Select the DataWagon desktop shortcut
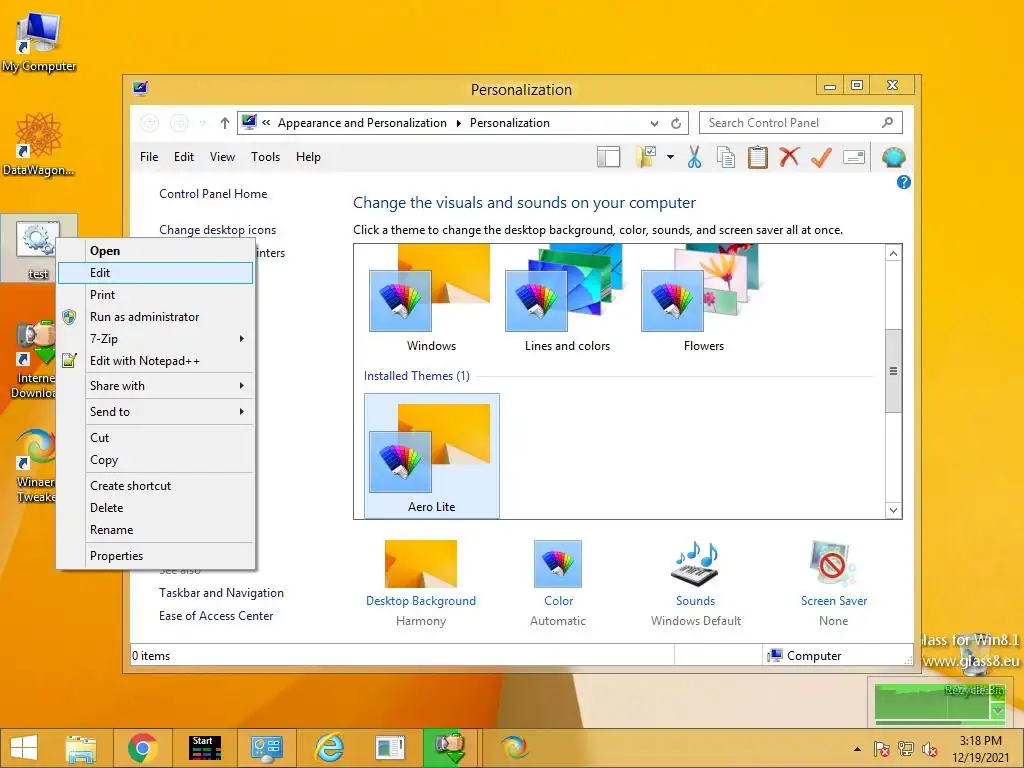This screenshot has width=1024, height=768. click(x=39, y=144)
